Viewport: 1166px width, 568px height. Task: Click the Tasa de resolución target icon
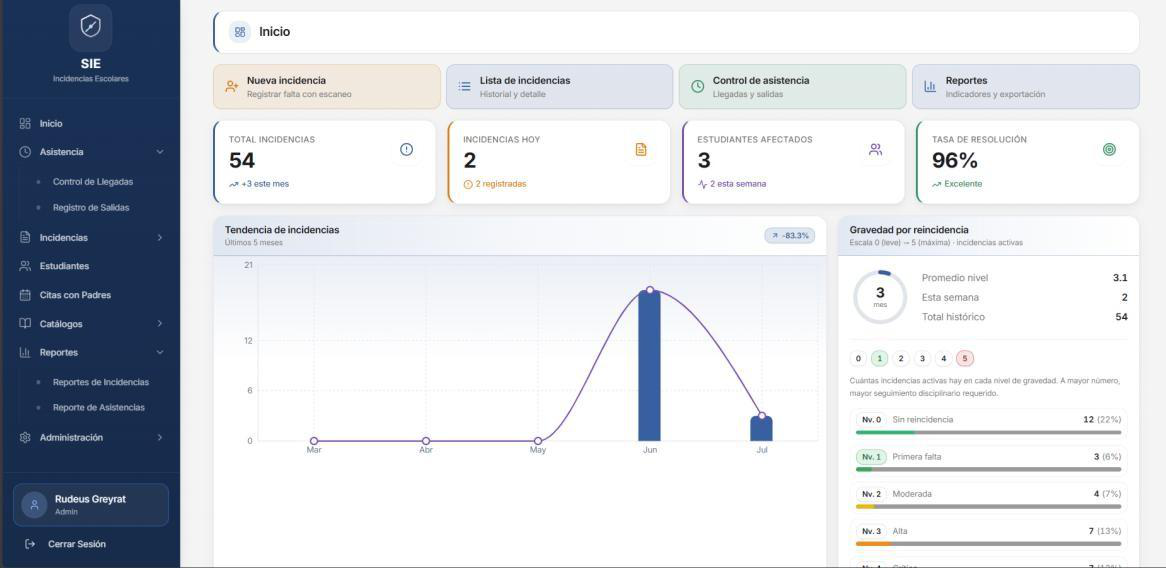point(1109,149)
